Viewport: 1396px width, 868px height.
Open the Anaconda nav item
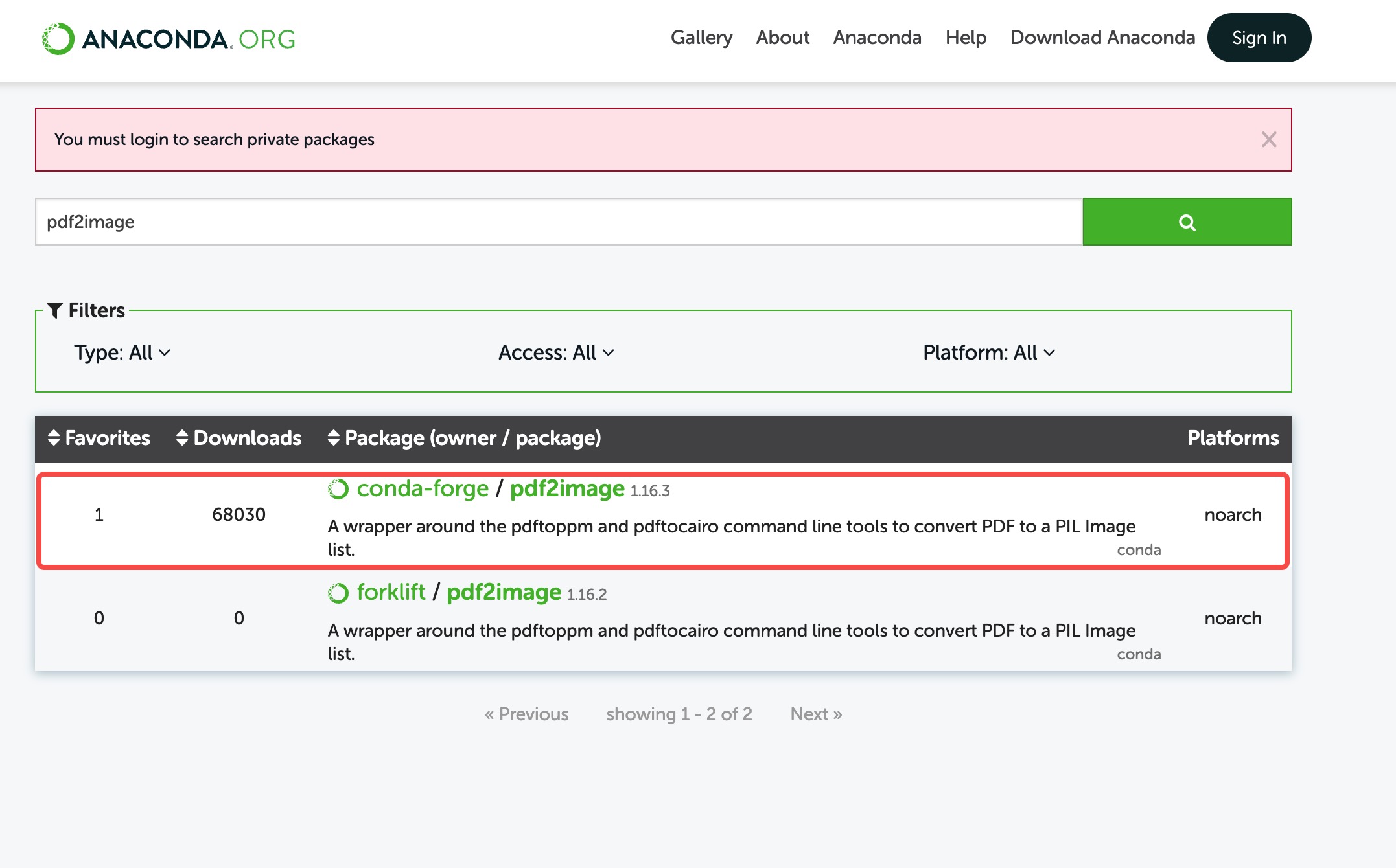point(877,38)
